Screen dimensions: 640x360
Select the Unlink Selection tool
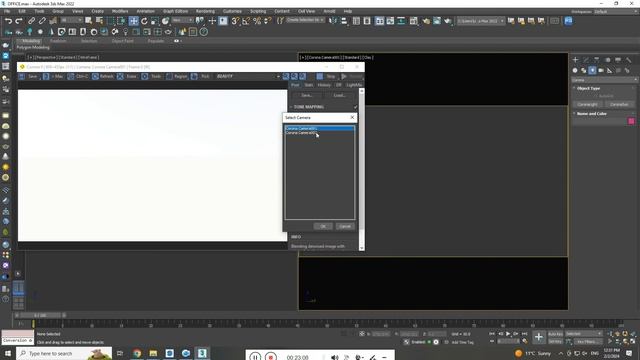point(42,21)
